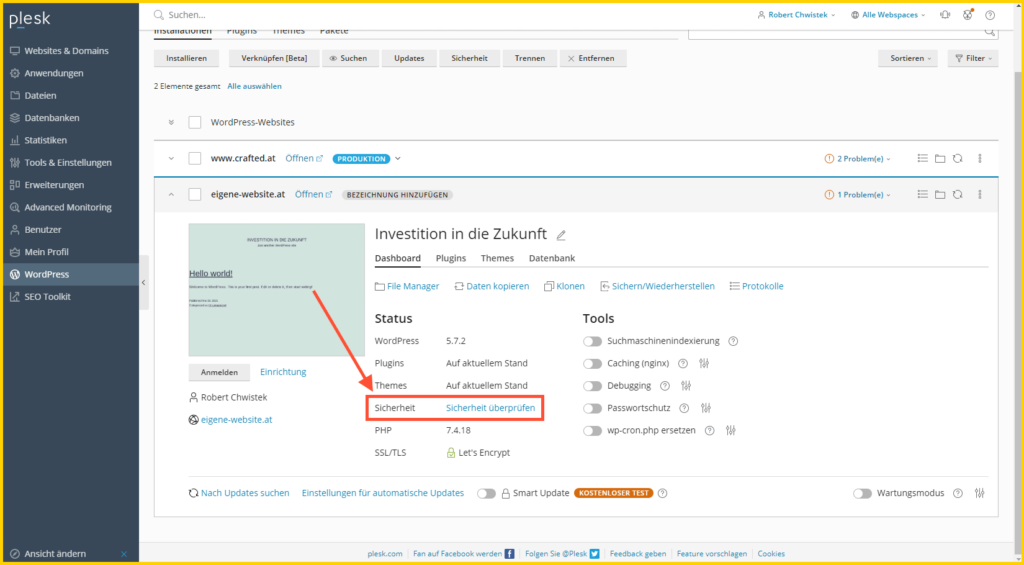
Task: Open the Sortieren dropdown
Action: [x=908, y=58]
